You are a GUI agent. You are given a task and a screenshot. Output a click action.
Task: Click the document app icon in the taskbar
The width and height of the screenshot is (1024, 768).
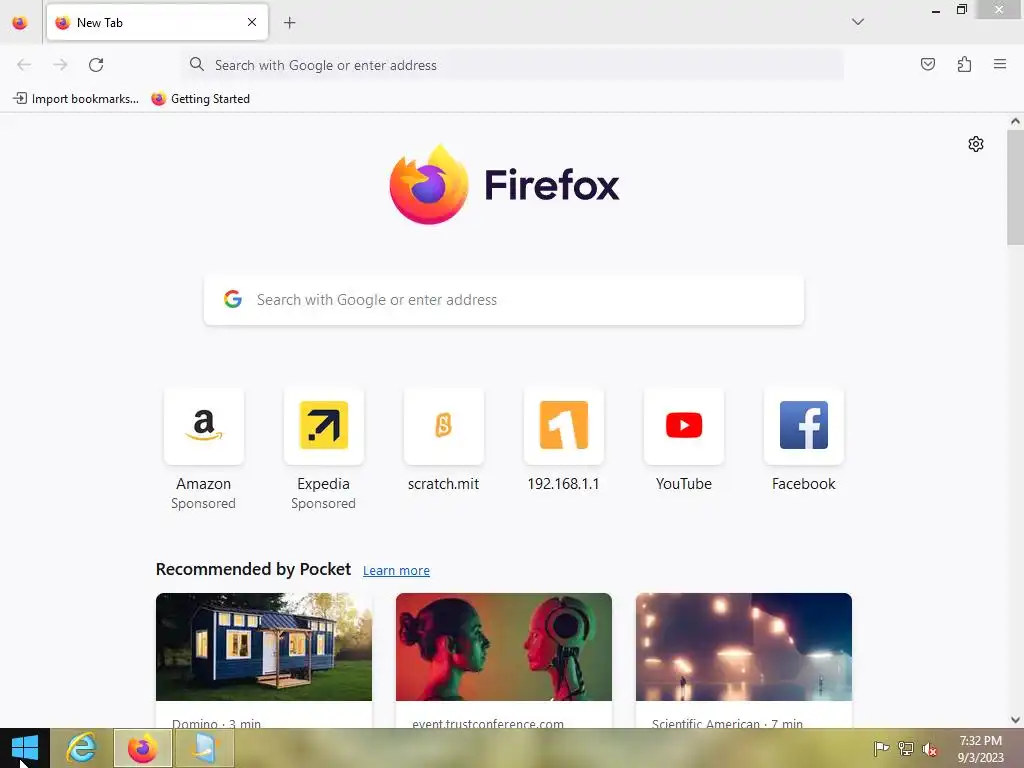click(x=205, y=748)
